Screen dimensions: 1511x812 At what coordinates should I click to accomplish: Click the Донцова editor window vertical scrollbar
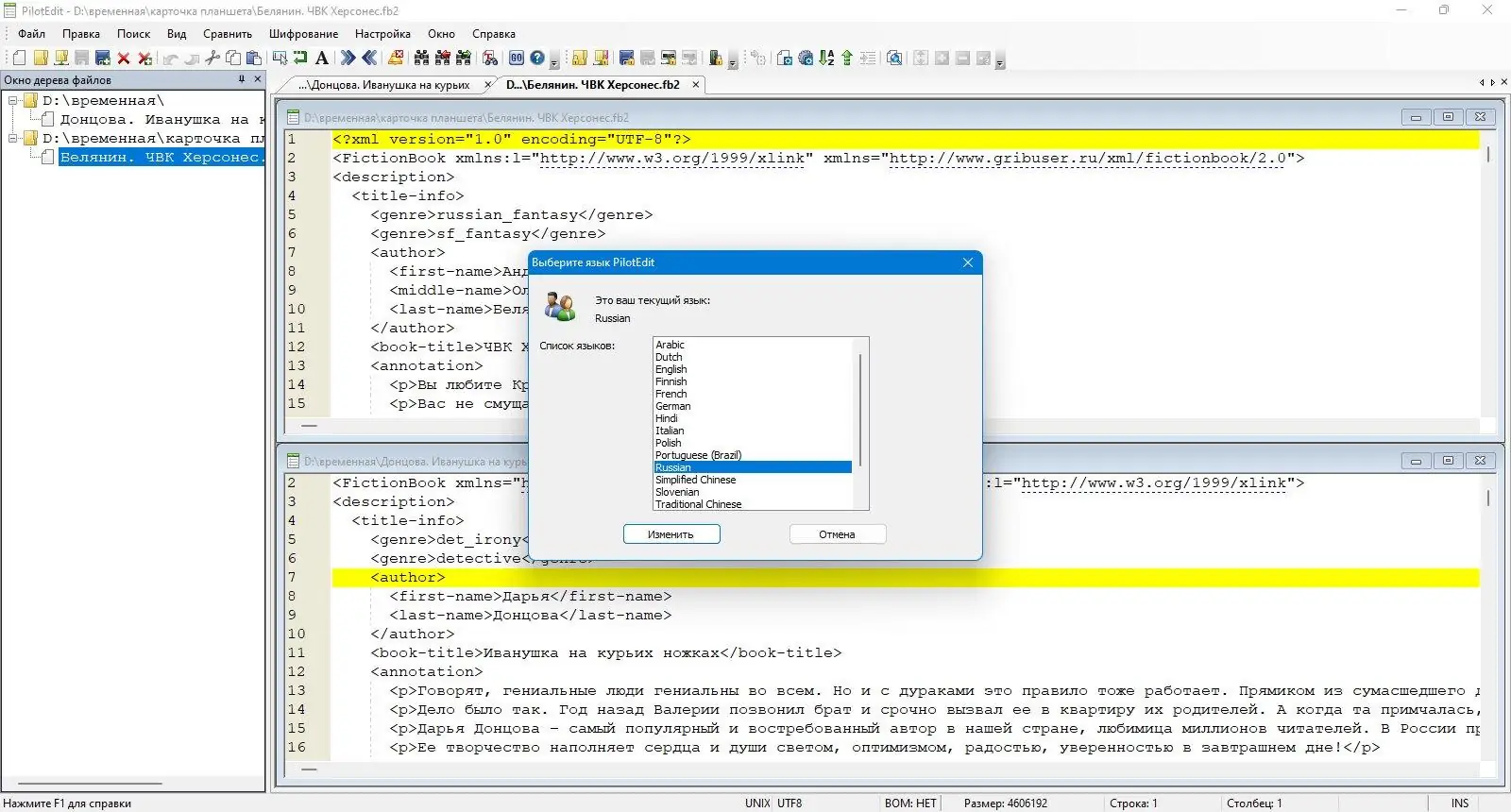(1488, 617)
